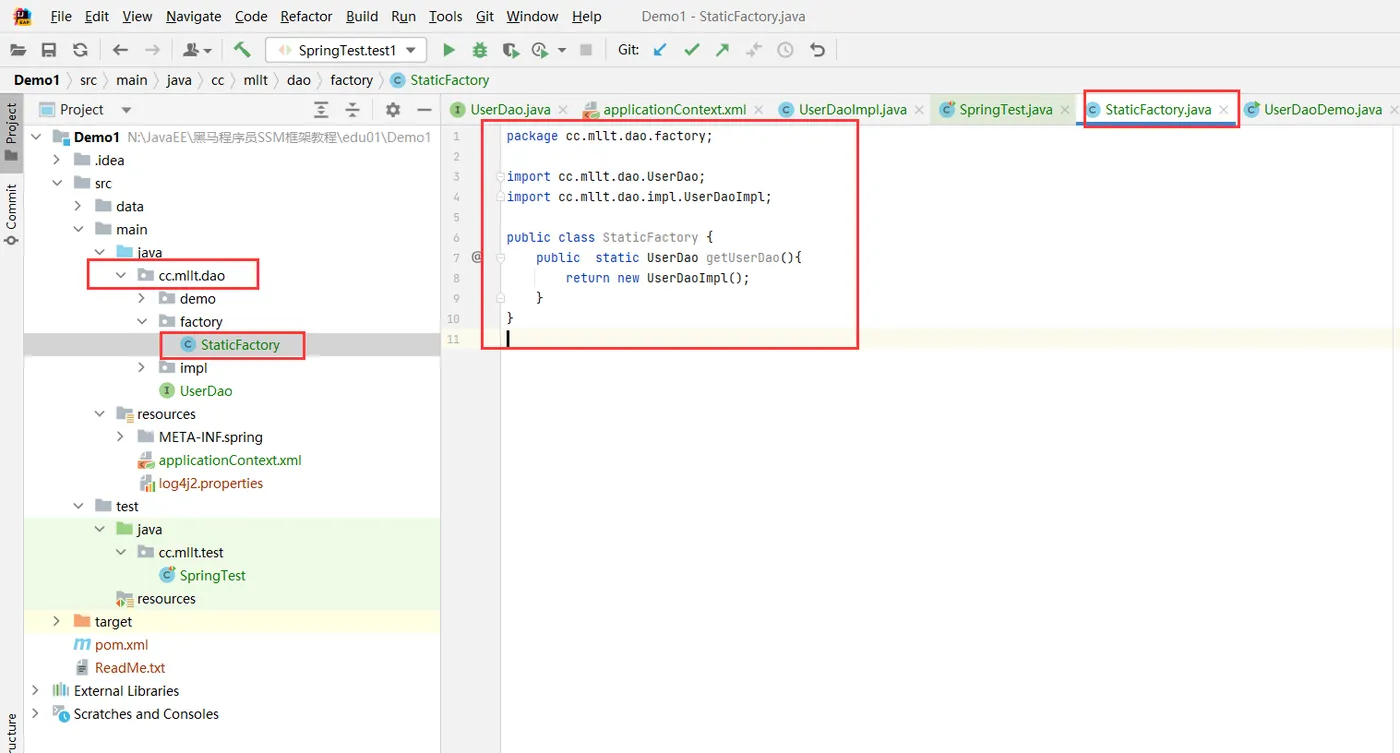Click the Git Update Project blue arrow
Screen dimensions: 1400x753
pyautogui.click(x=660, y=50)
